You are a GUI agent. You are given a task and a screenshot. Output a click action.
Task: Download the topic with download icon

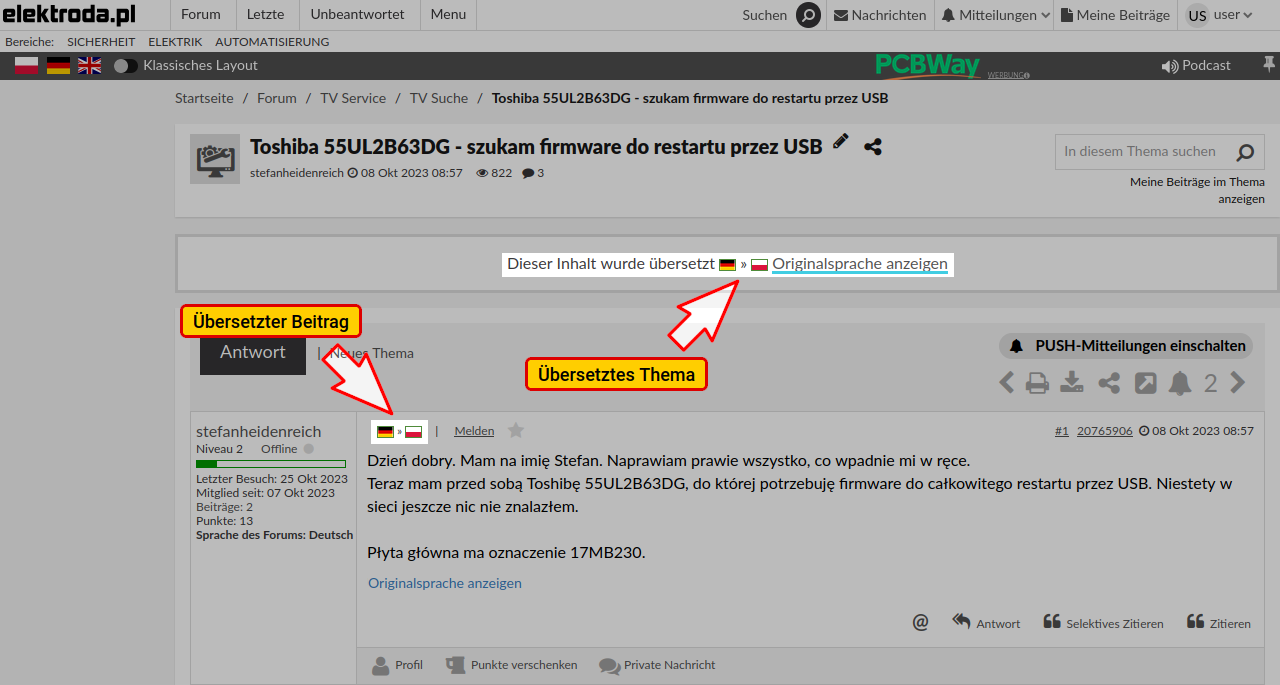pyautogui.click(x=1073, y=383)
